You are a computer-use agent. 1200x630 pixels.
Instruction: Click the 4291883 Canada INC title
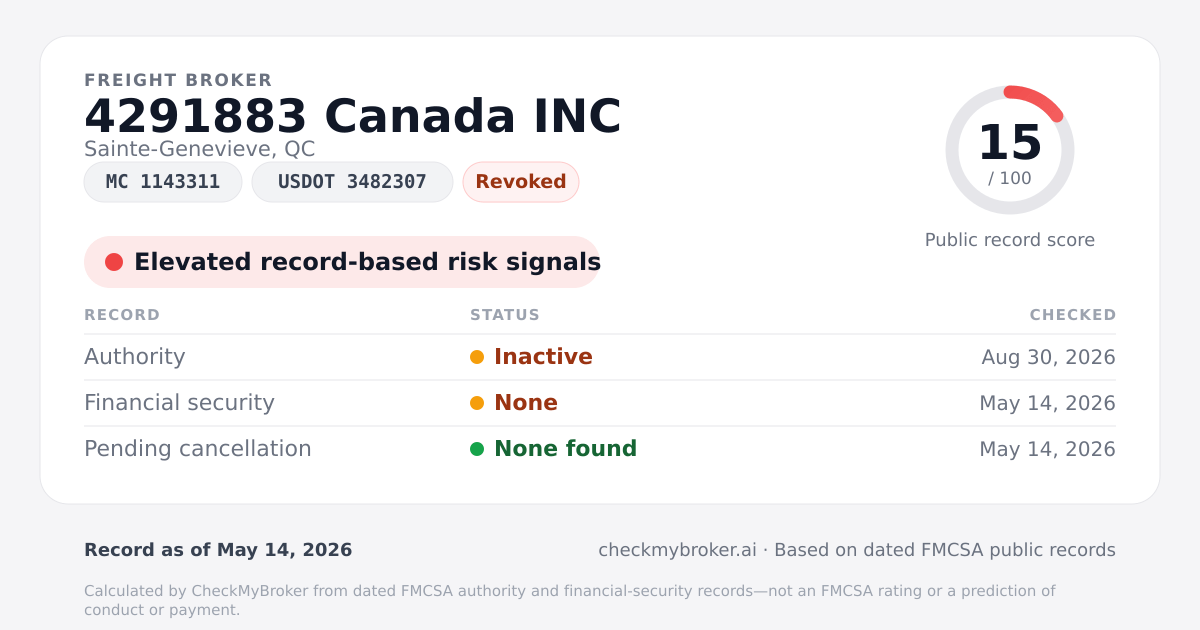pos(353,117)
